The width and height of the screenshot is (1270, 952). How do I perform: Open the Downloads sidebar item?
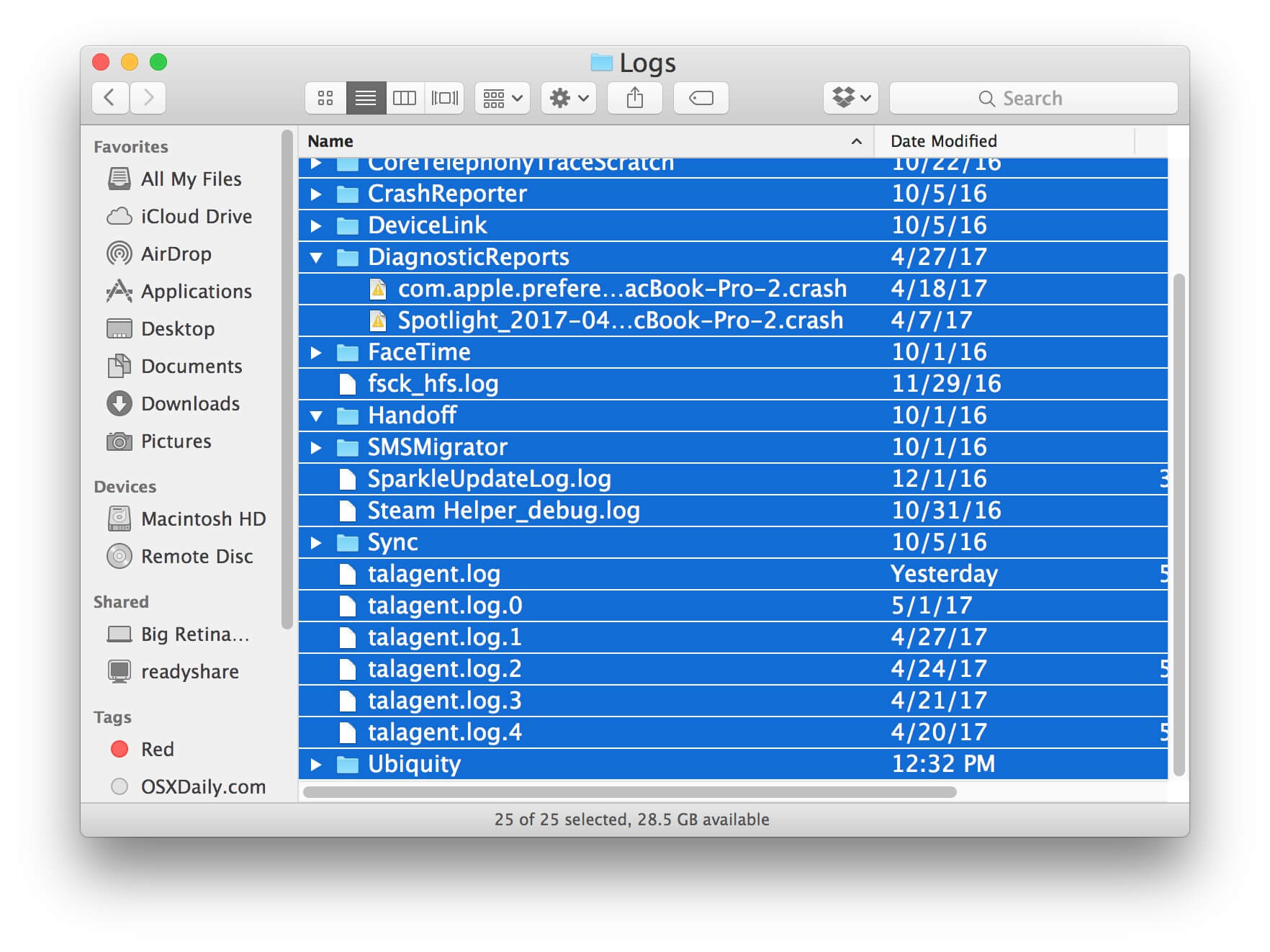tap(190, 404)
